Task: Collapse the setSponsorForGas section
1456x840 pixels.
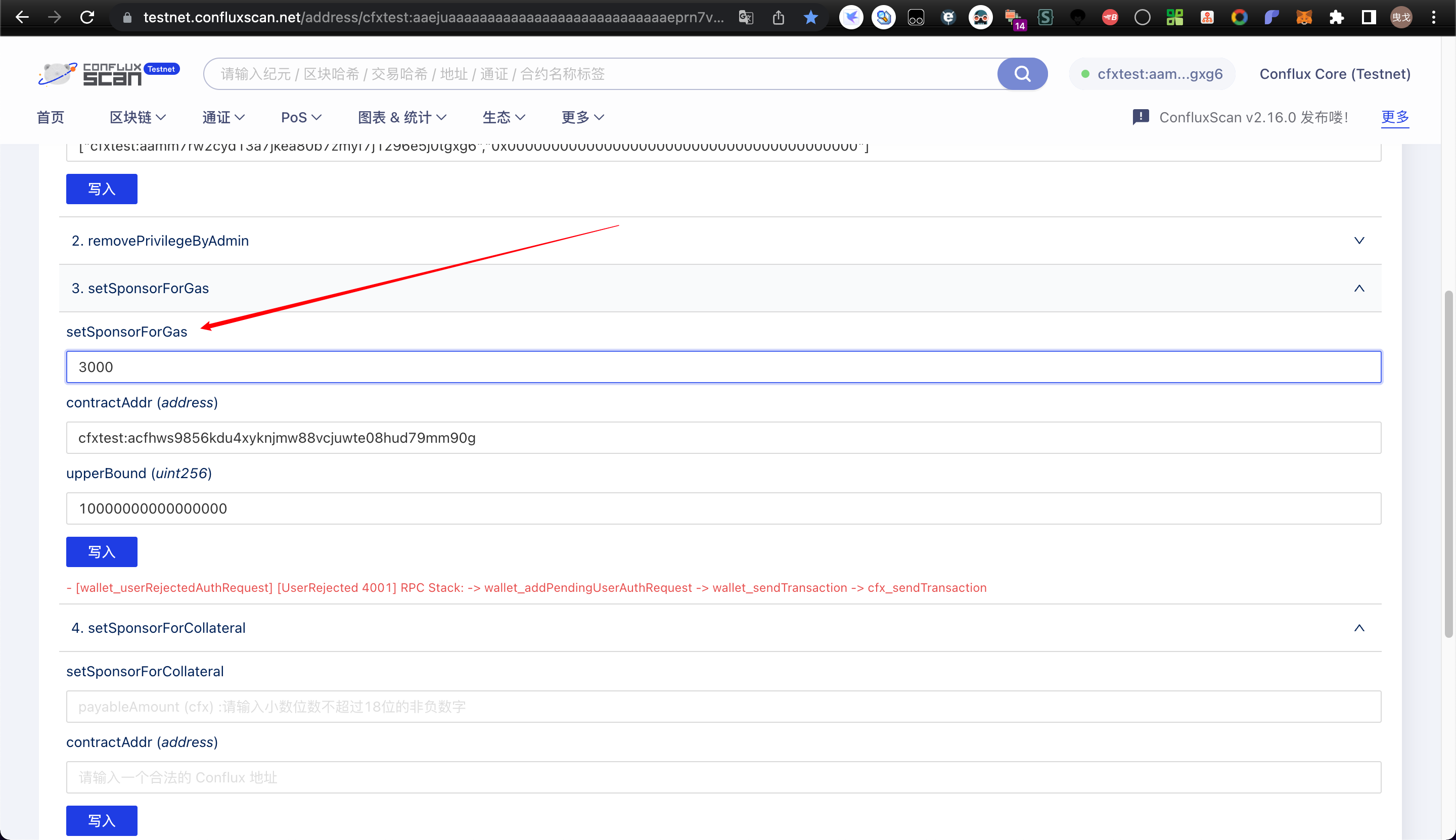Action: 1358,289
